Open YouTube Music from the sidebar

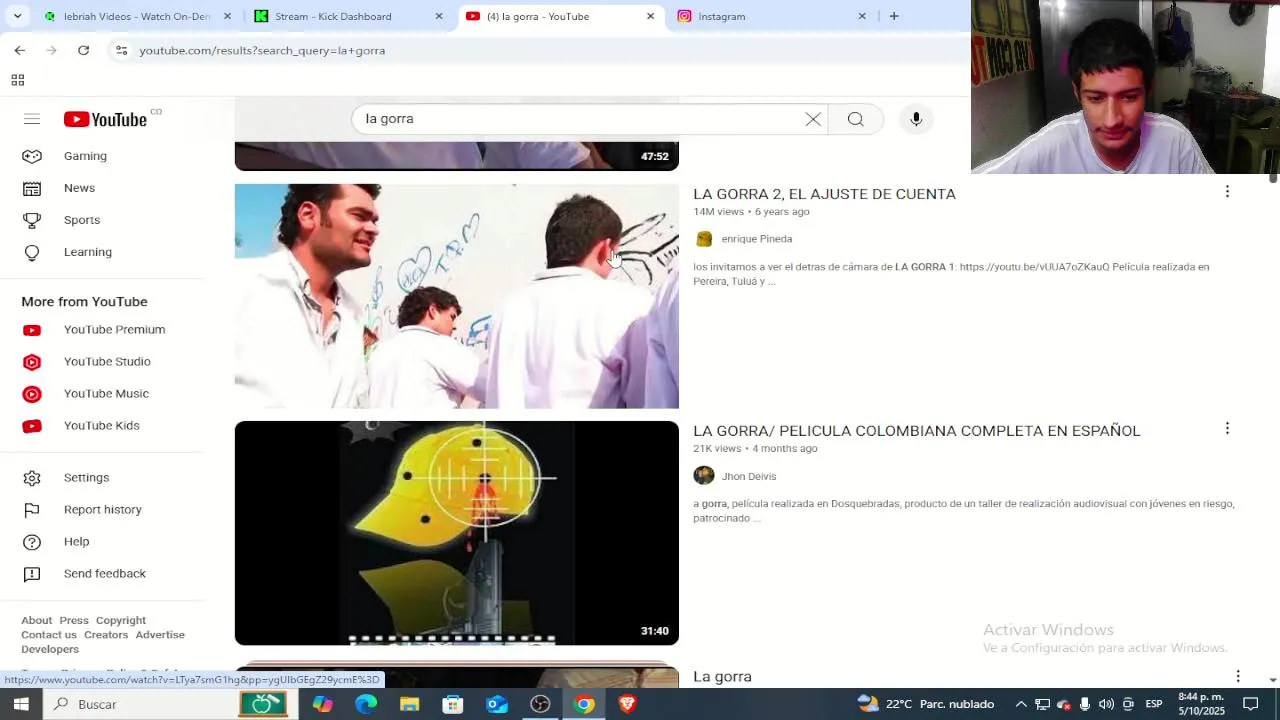(x=105, y=394)
